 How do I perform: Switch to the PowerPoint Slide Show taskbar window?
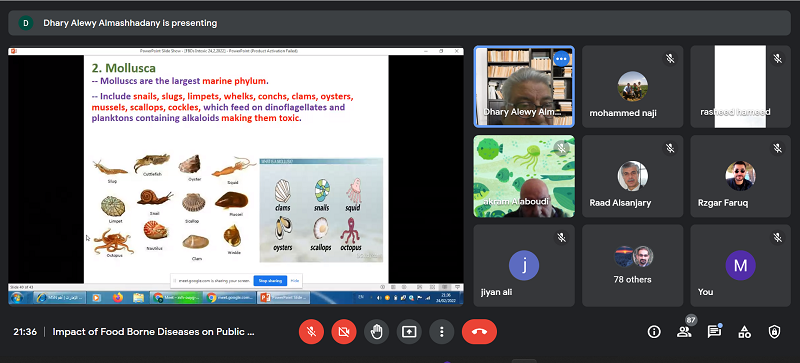[x=283, y=298]
